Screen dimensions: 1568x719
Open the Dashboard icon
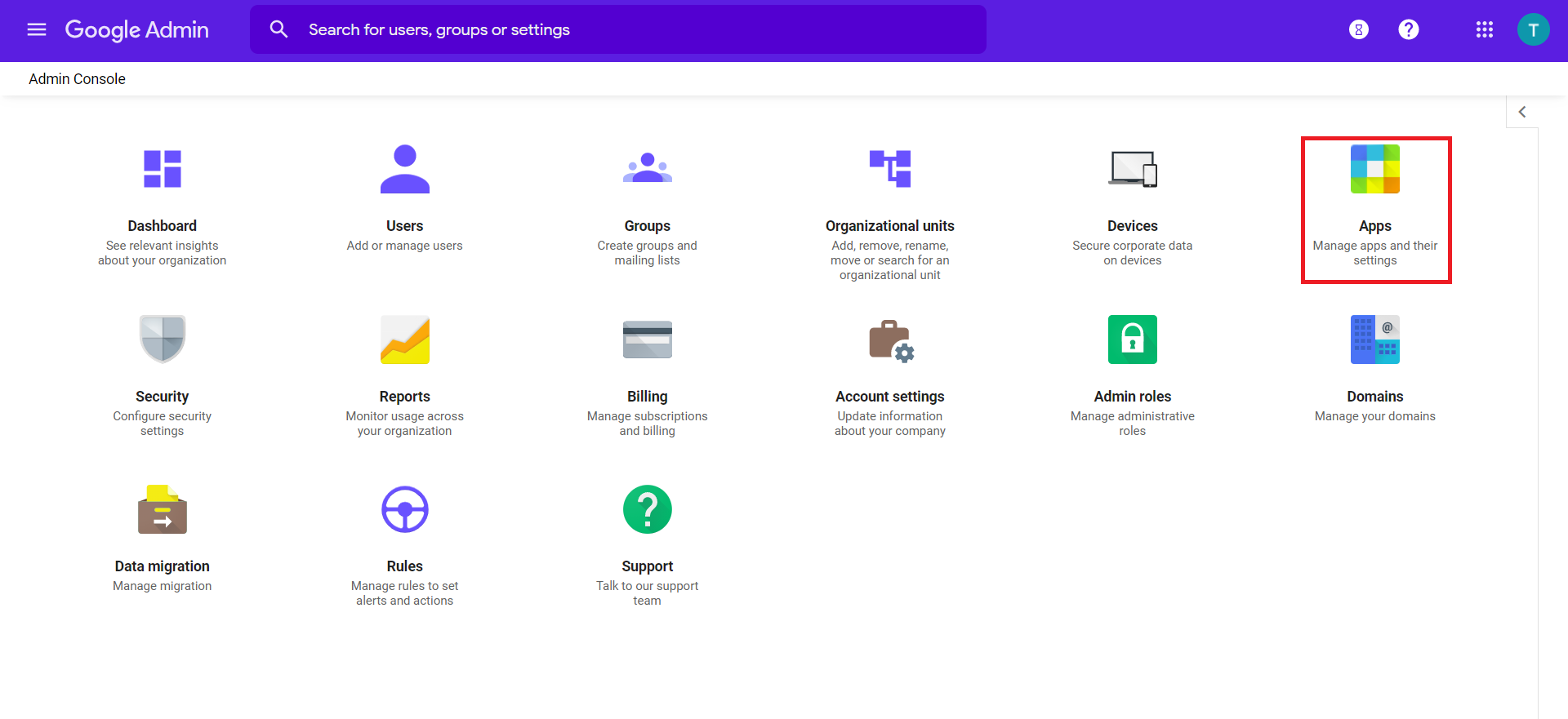click(163, 169)
